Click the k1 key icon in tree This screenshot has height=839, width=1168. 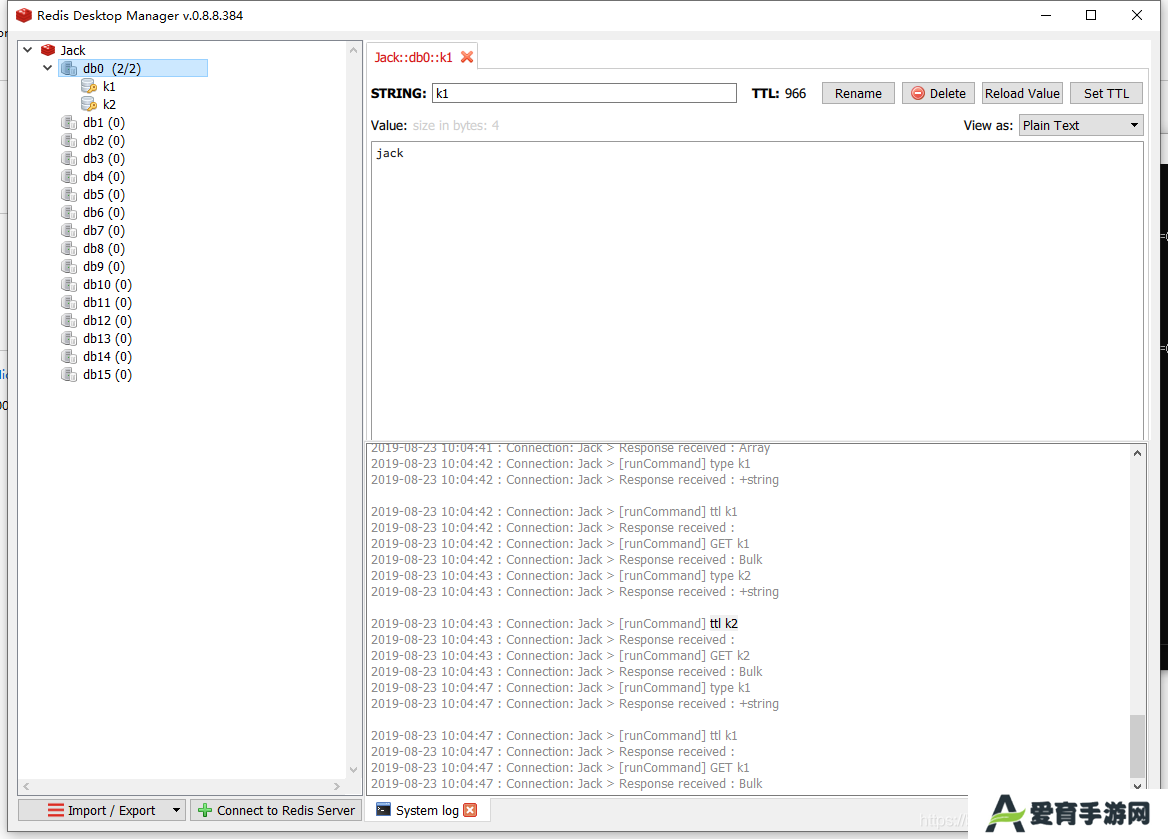[x=89, y=86]
